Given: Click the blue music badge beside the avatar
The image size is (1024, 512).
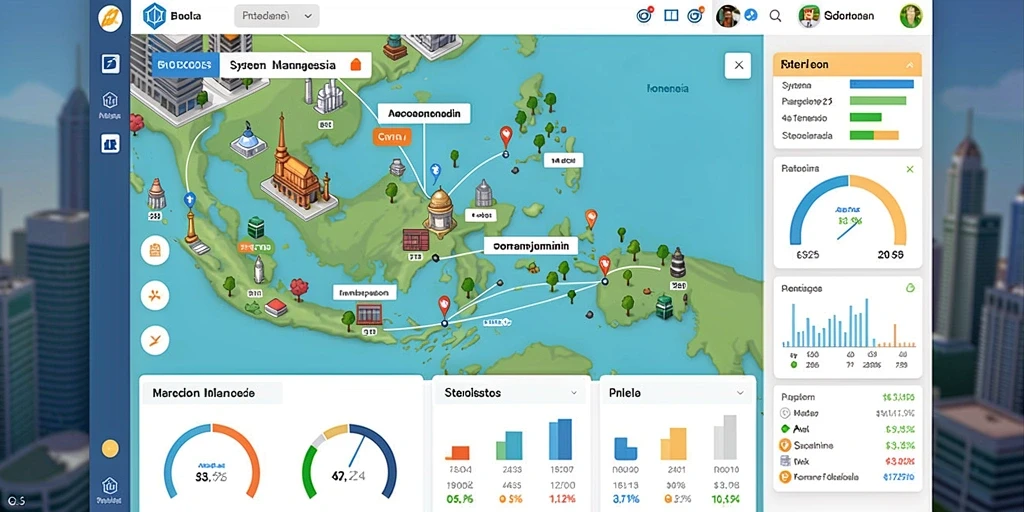Looking at the screenshot, I should point(752,16).
